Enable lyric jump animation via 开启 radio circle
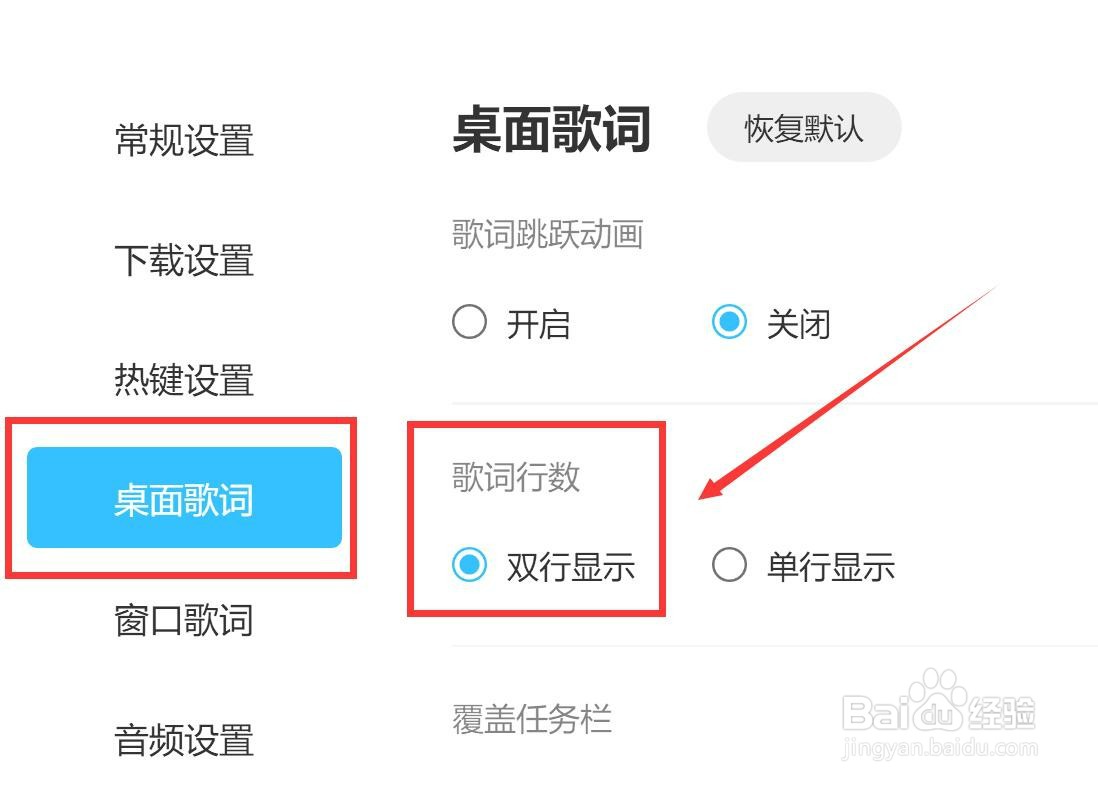 469,322
